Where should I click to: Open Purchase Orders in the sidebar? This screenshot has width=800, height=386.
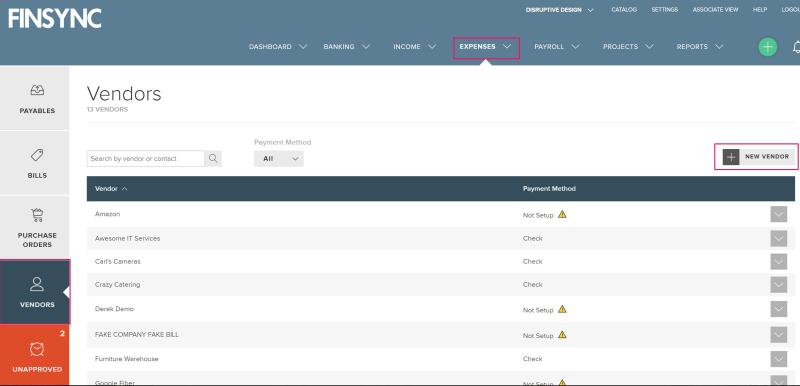35,228
